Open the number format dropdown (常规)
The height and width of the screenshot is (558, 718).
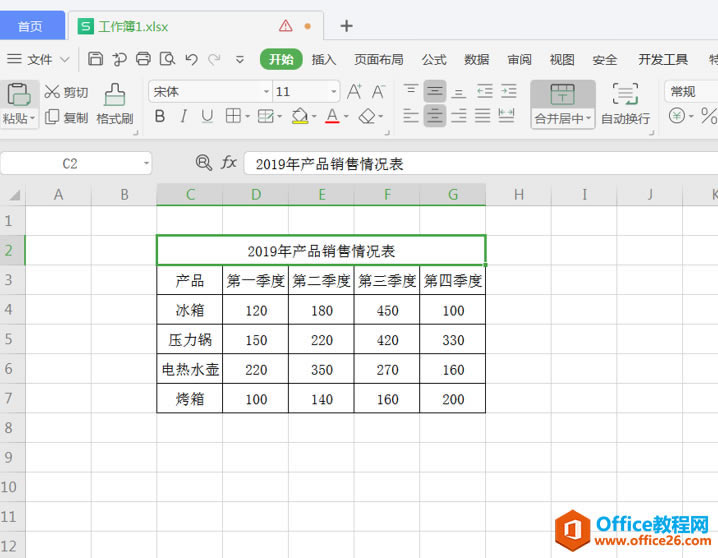point(691,92)
